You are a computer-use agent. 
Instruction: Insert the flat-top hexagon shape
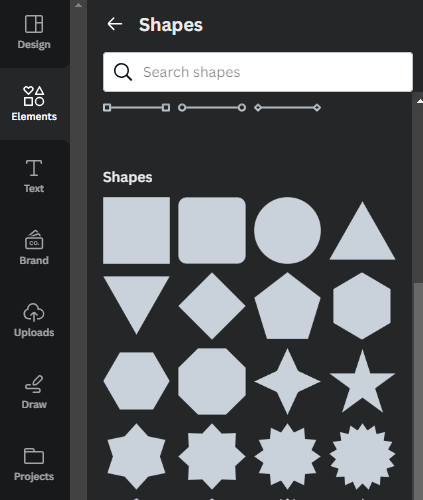[x=136, y=381]
